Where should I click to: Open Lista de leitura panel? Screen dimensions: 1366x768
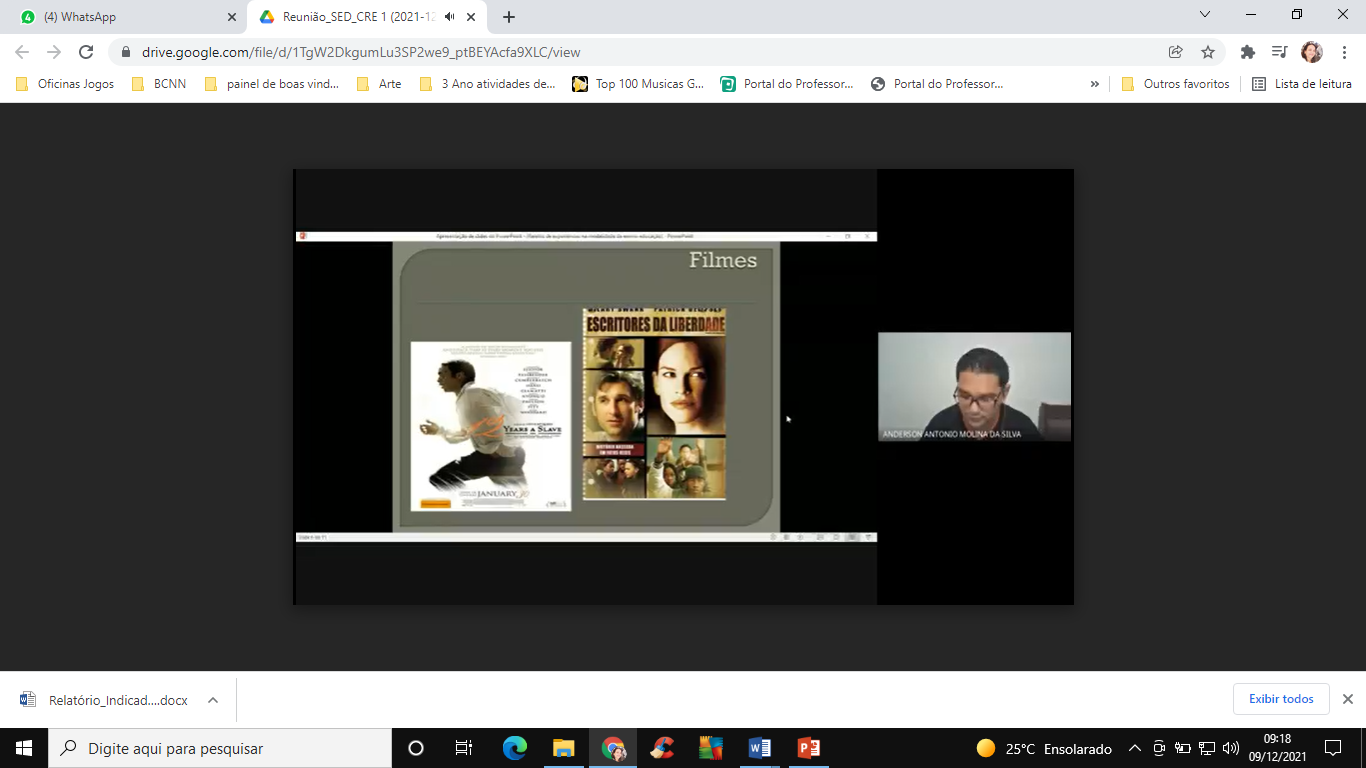(1302, 84)
